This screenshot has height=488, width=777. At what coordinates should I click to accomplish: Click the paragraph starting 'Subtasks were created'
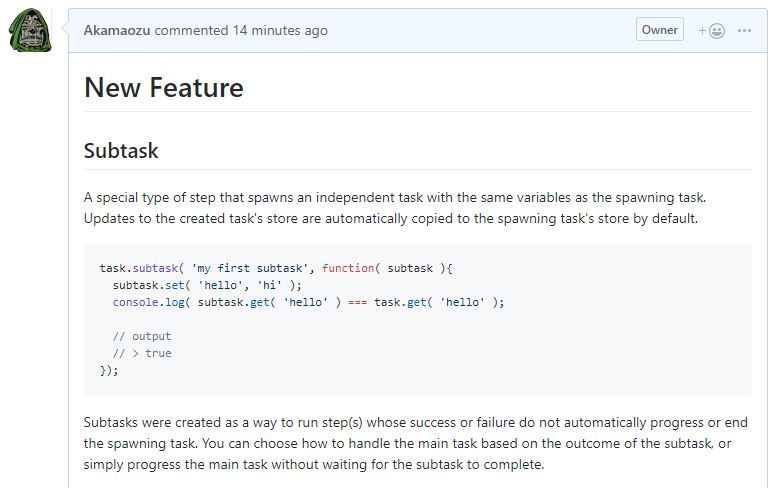click(415, 443)
